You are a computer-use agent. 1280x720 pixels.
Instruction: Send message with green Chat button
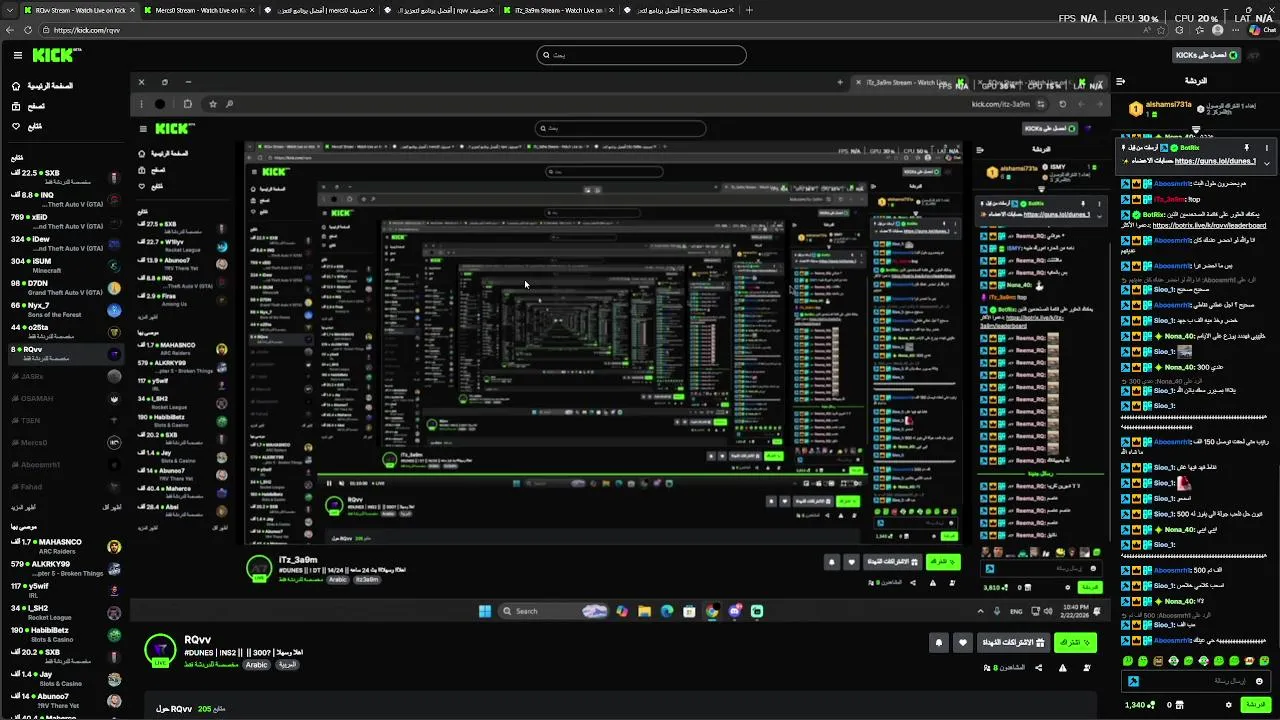click(x=1254, y=705)
